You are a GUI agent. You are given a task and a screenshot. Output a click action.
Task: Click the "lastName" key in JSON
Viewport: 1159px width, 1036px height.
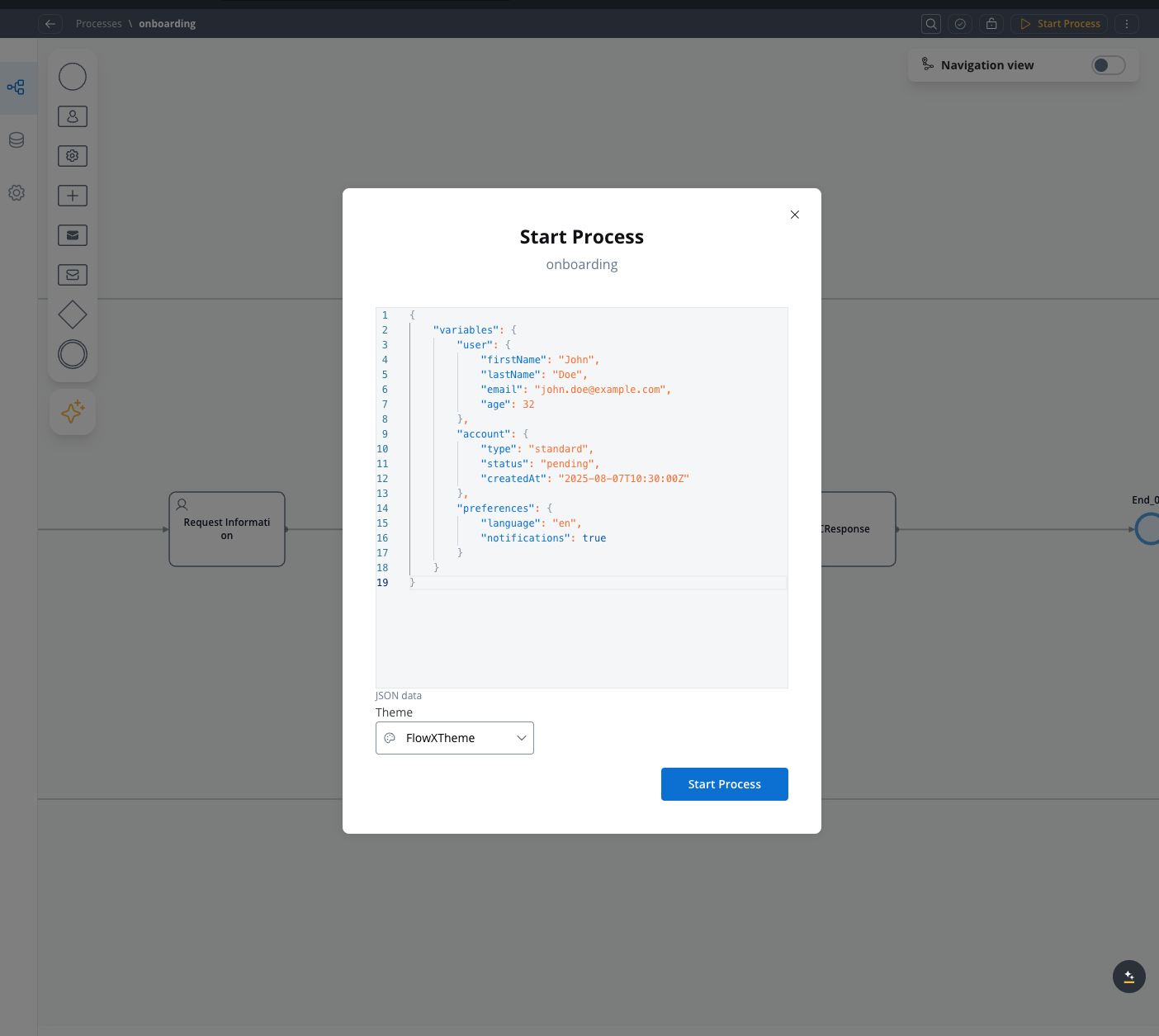(511, 375)
